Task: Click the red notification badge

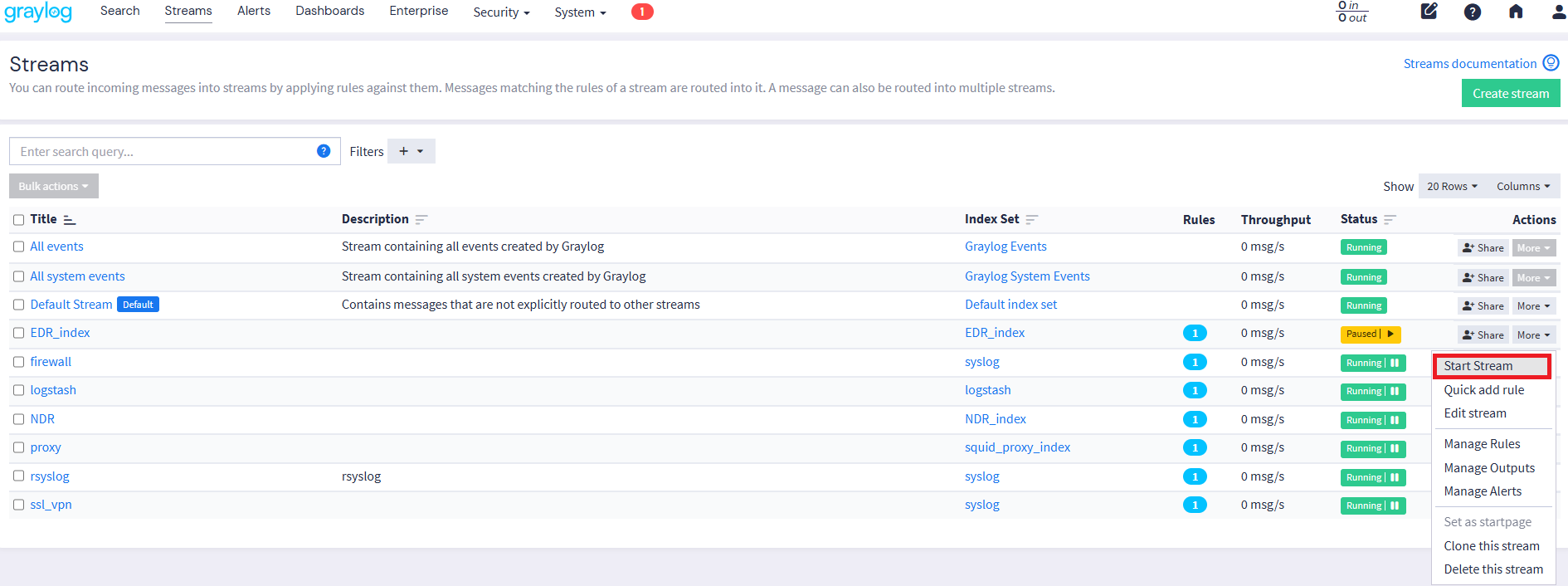Action: pos(642,12)
